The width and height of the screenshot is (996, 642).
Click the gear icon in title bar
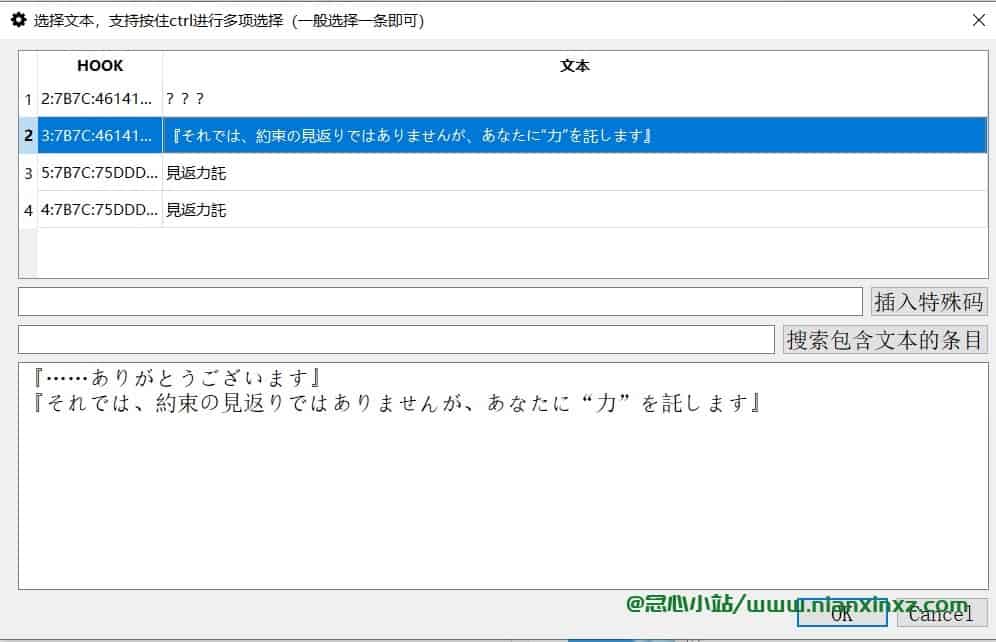coord(18,20)
